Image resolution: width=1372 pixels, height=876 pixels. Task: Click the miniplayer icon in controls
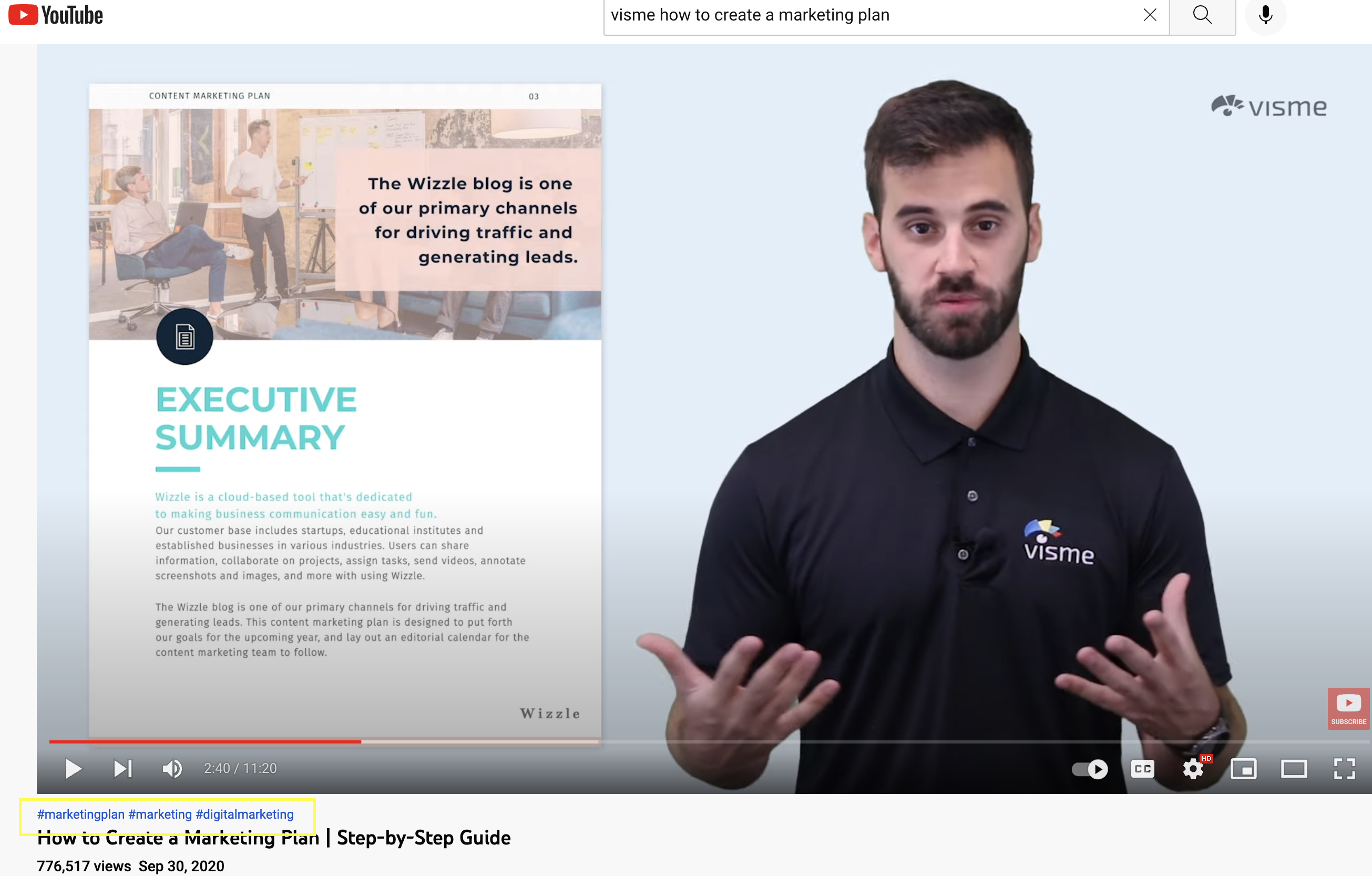pos(1245,768)
